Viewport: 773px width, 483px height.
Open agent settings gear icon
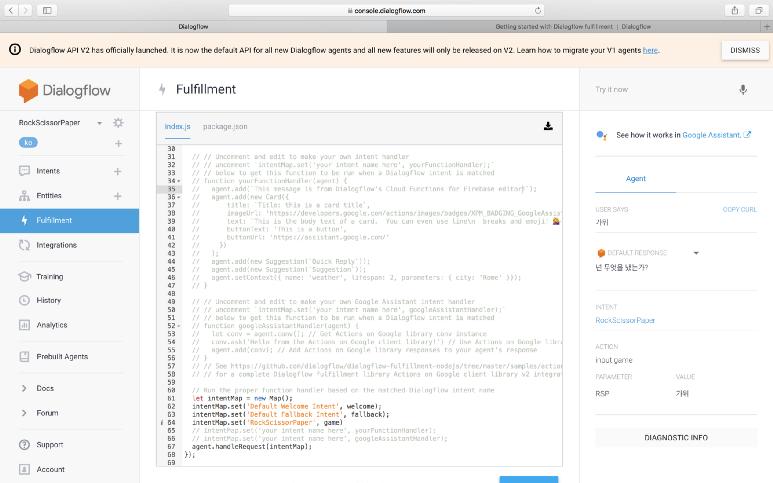(x=118, y=123)
